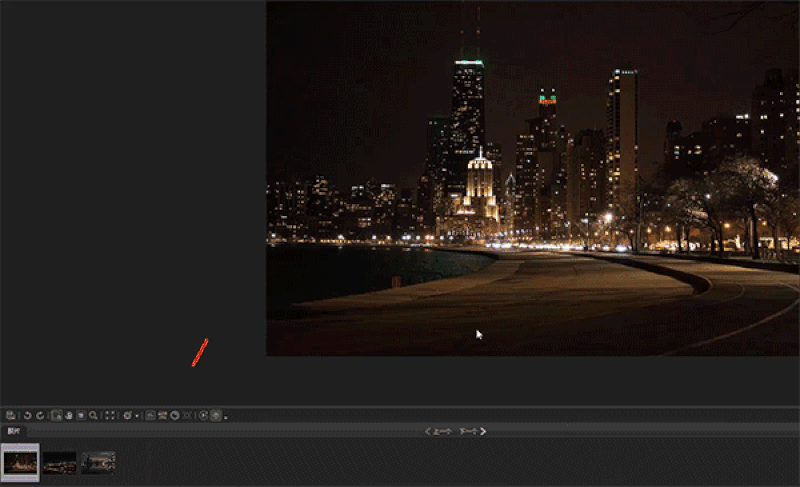Click the round color wheel toolbar icon

tap(174, 415)
